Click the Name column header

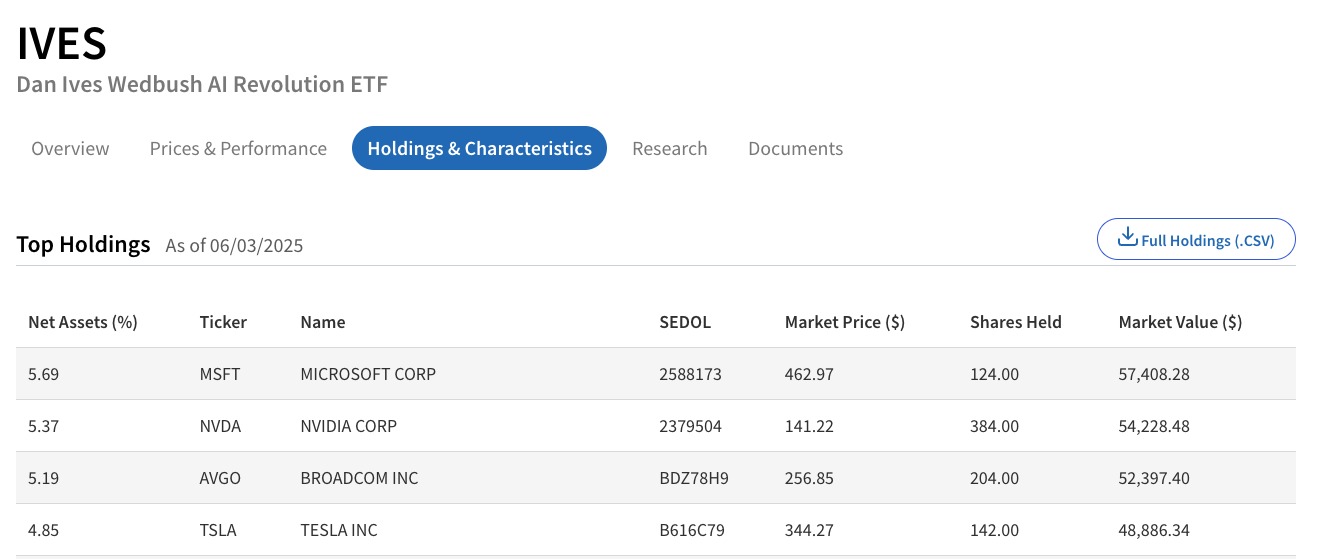pyautogui.click(x=323, y=322)
